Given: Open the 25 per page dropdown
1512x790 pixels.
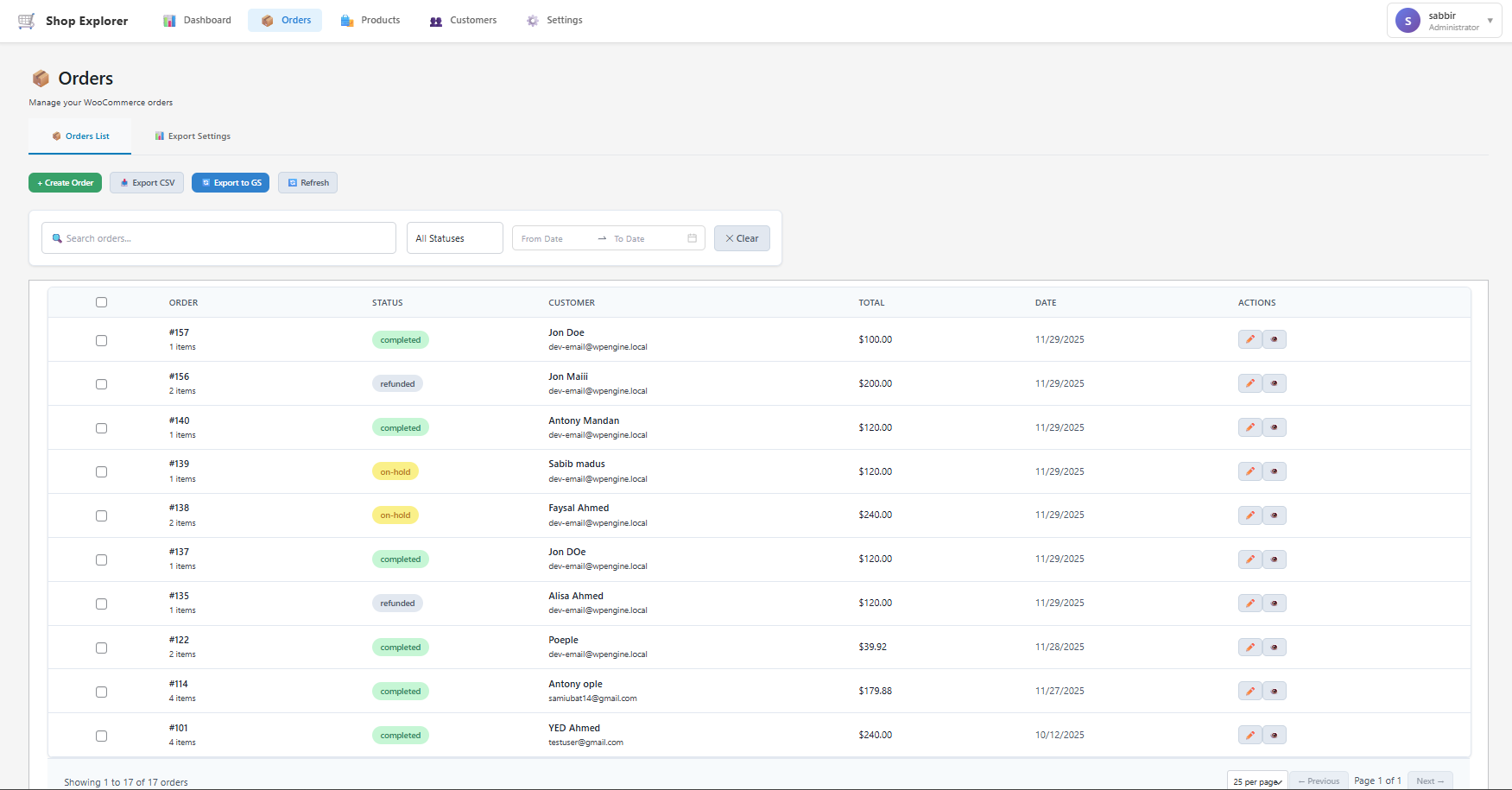Looking at the screenshot, I should [1256, 781].
